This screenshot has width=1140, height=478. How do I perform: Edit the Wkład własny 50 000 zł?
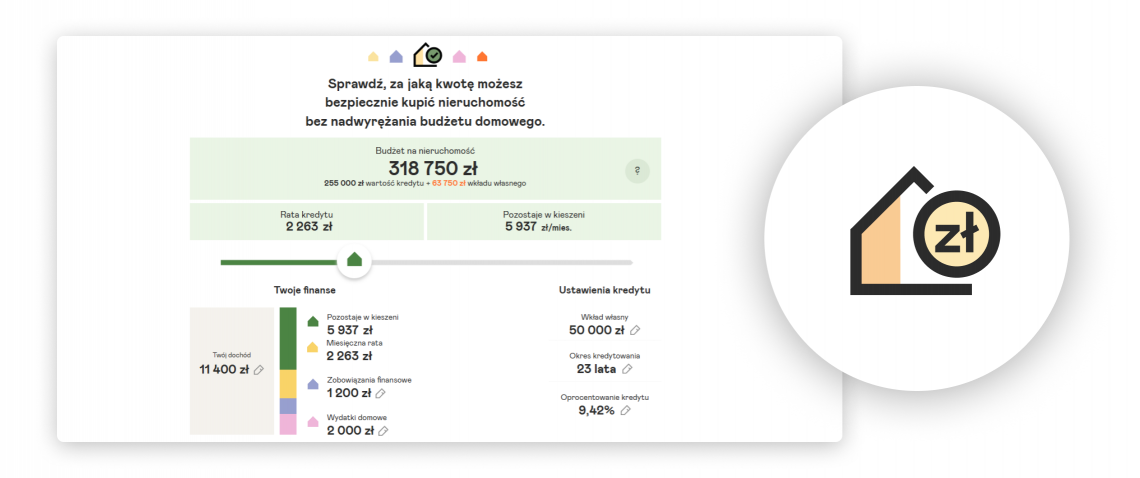click(x=635, y=330)
